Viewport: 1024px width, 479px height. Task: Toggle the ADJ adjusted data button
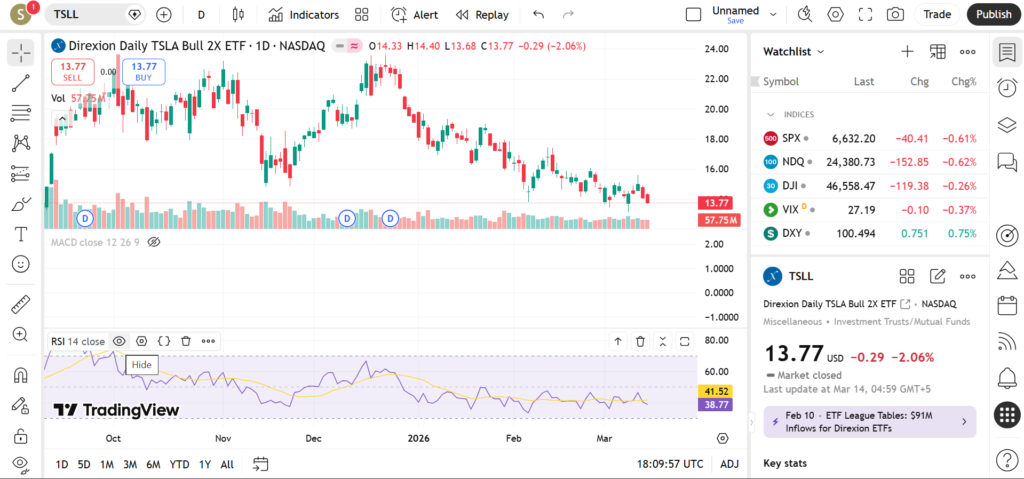click(729, 464)
